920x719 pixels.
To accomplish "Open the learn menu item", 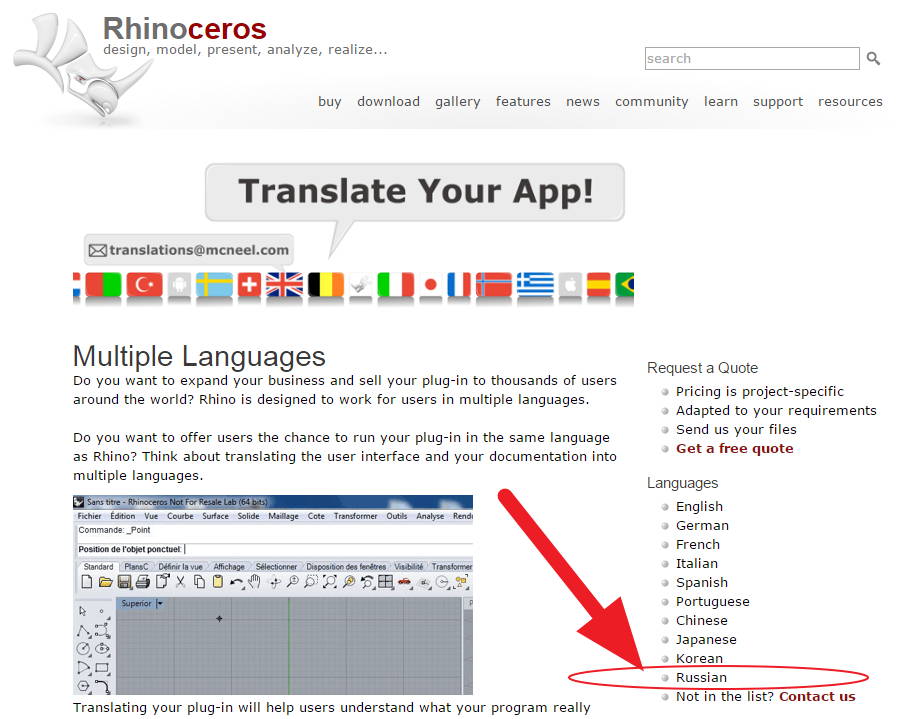I will 721,102.
